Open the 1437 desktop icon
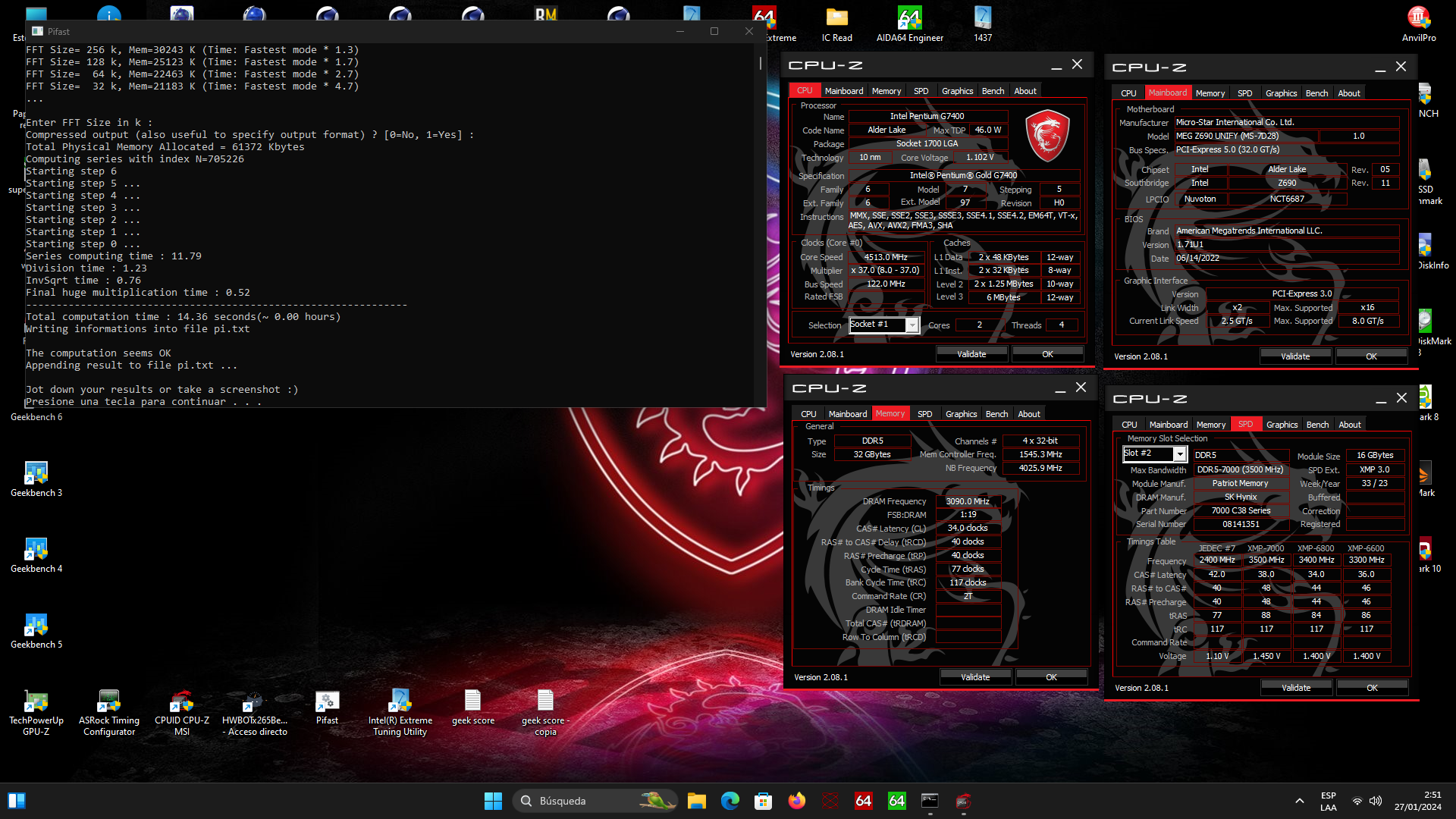The width and height of the screenshot is (1456, 819). tap(983, 24)
